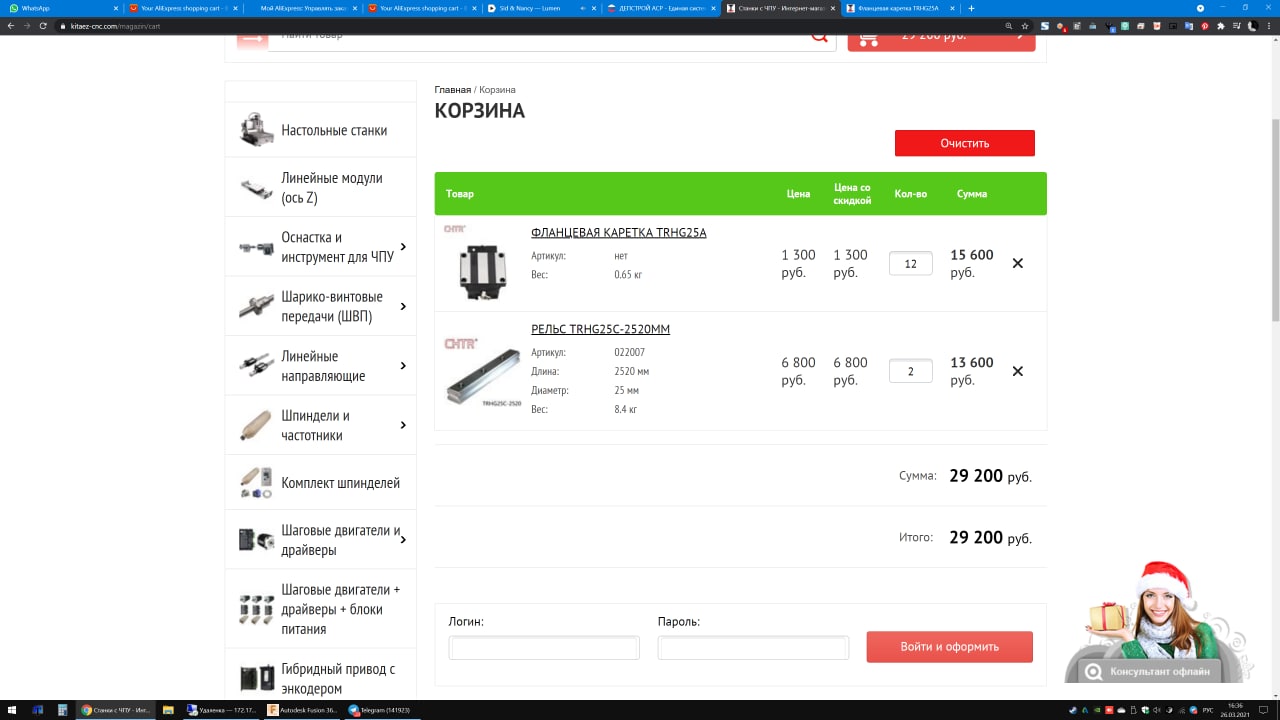Open Chrome three-dot menu
The height and width of the screenshot is (720, 1280).
coord(1268,26)
